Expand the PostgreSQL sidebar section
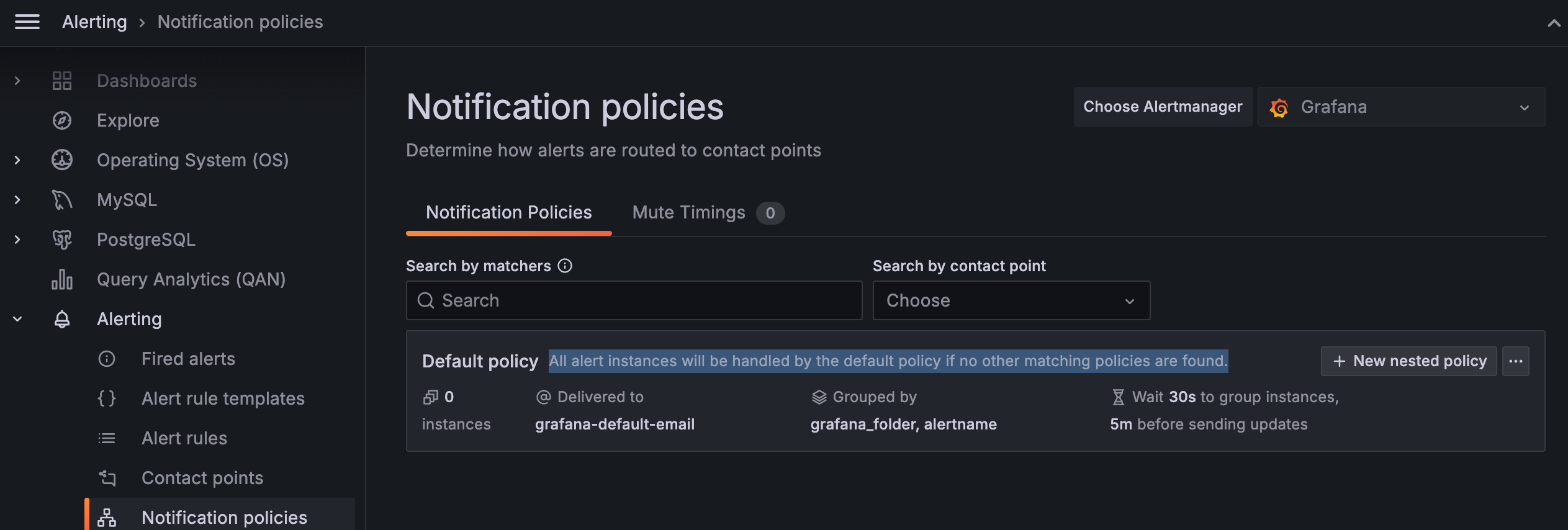Image resolution: width=1568 pixels, height=530 pixels. (17, 240)
